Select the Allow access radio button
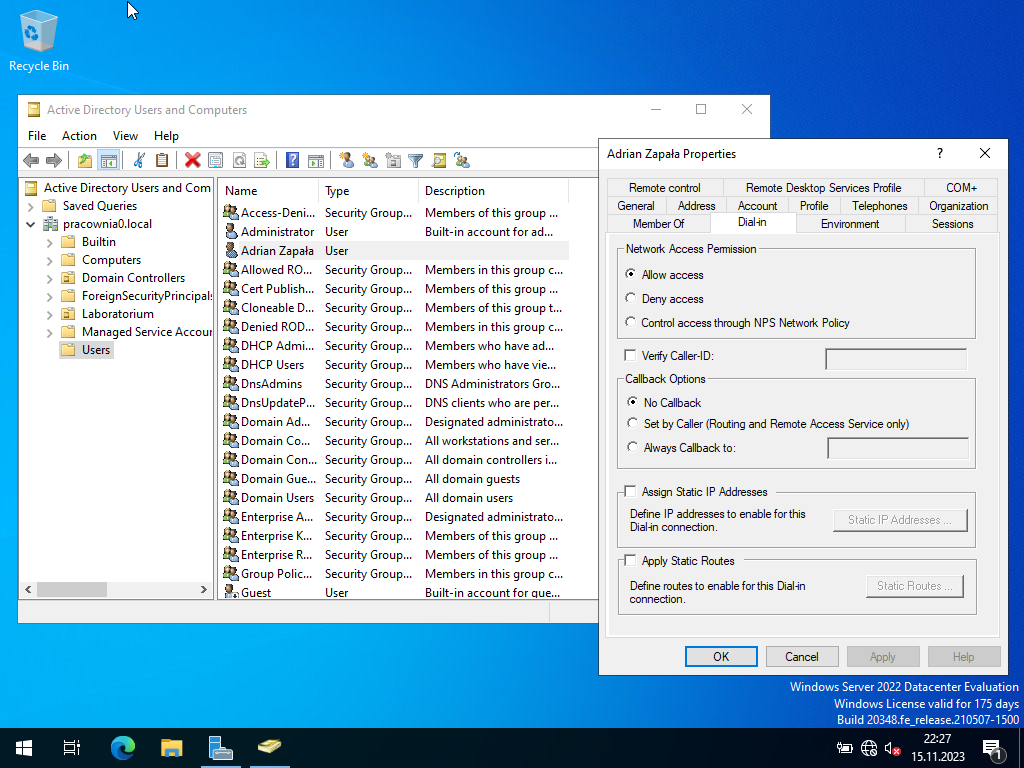 click(x=630, y=274)
